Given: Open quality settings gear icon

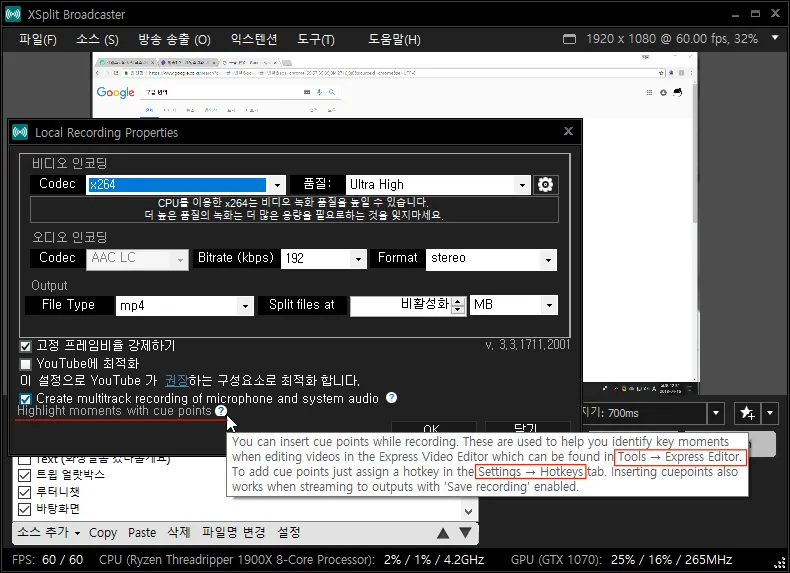Looking at the screenshot, I should click(545, 184).
